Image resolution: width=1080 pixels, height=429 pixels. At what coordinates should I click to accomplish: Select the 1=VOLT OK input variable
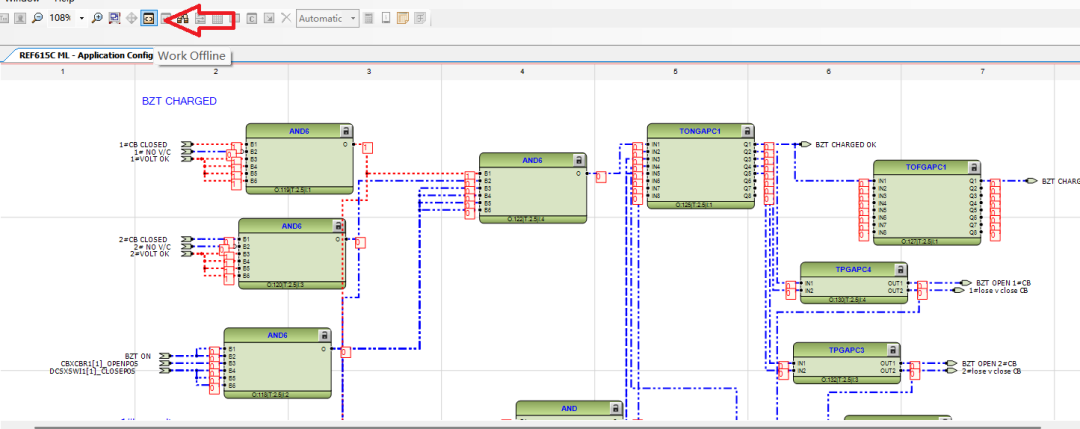click(149, 159)
